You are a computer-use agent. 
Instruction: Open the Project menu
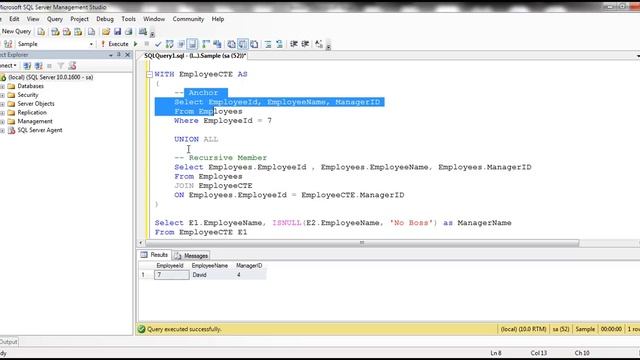(79, 19)
